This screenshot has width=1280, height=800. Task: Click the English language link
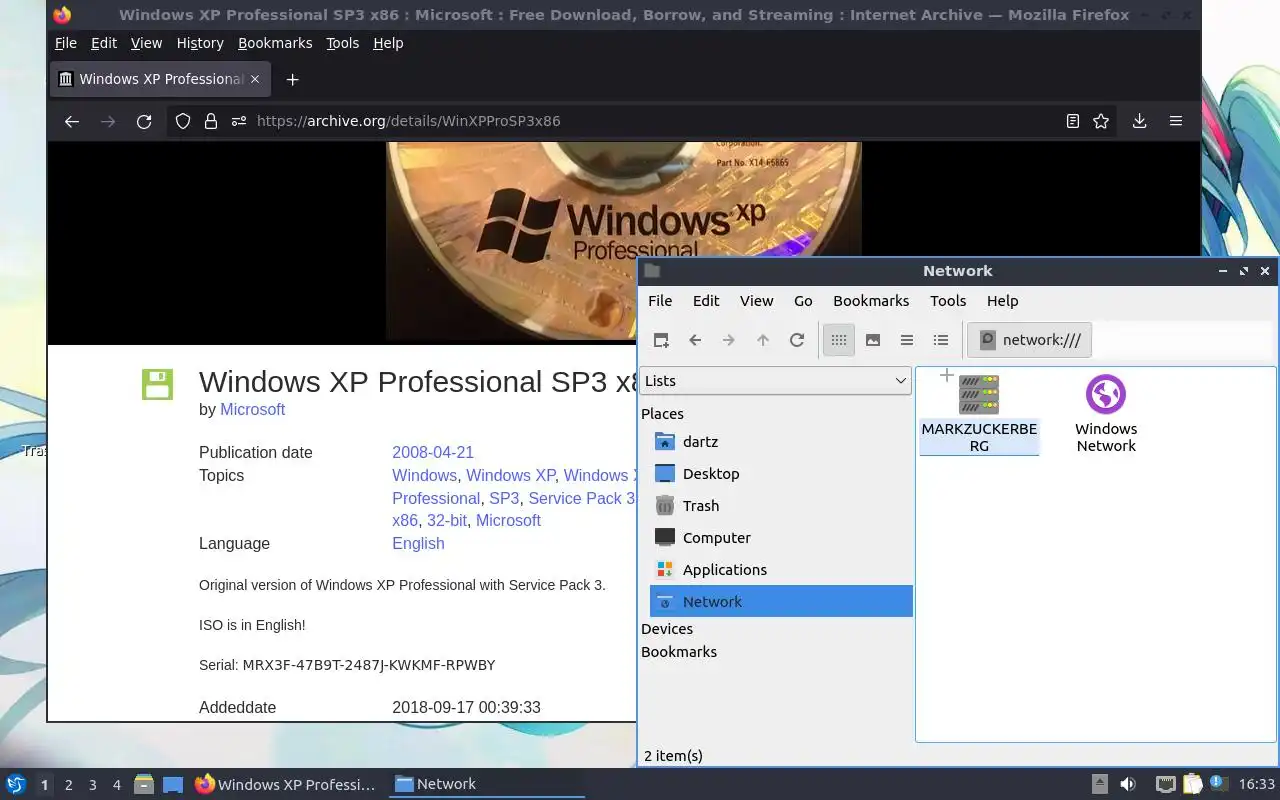(418, 544)
